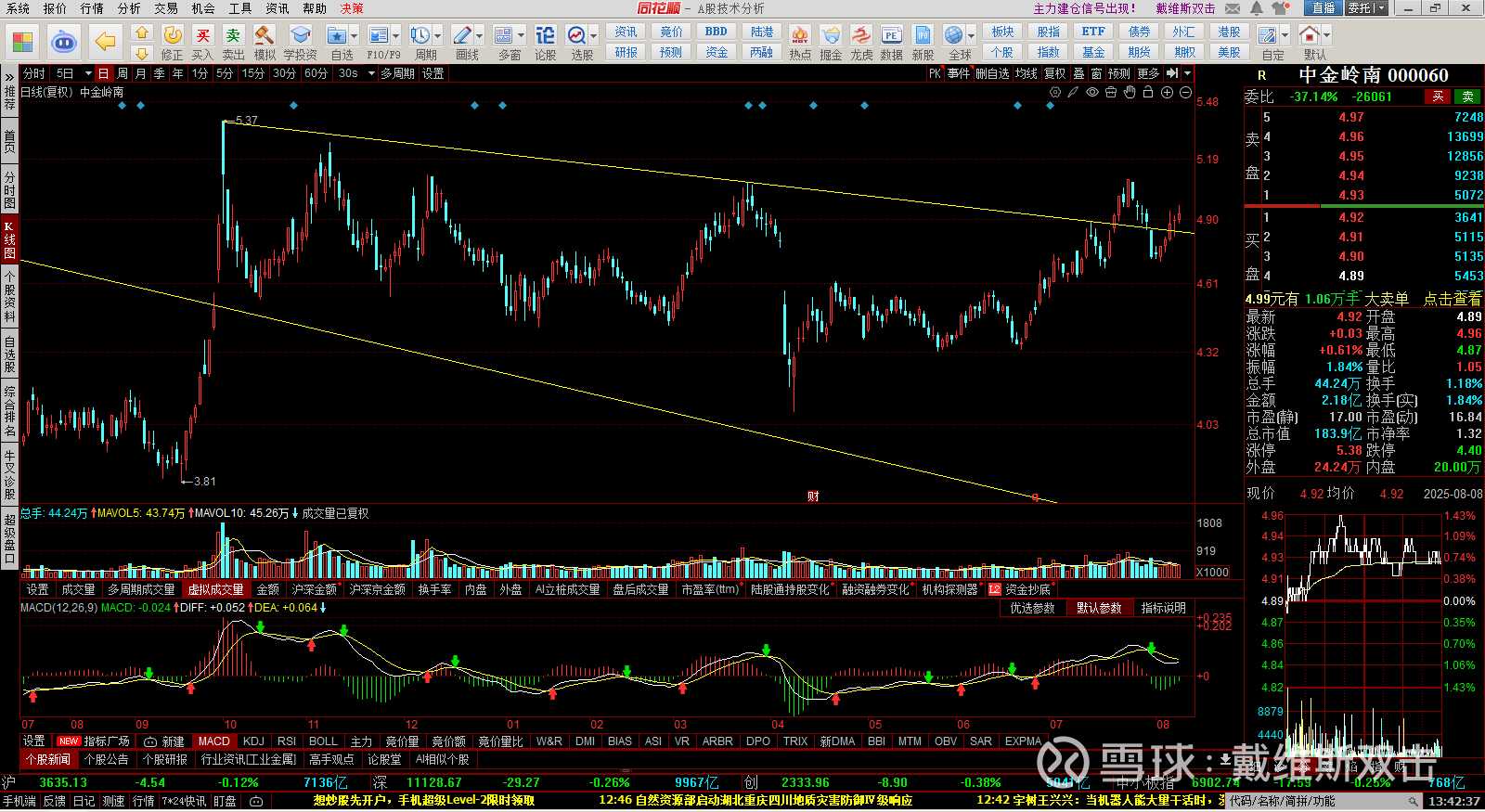1485x812 pixels.
Task: Click the 优选参数 button
Action: click(x=1033, y=608)
